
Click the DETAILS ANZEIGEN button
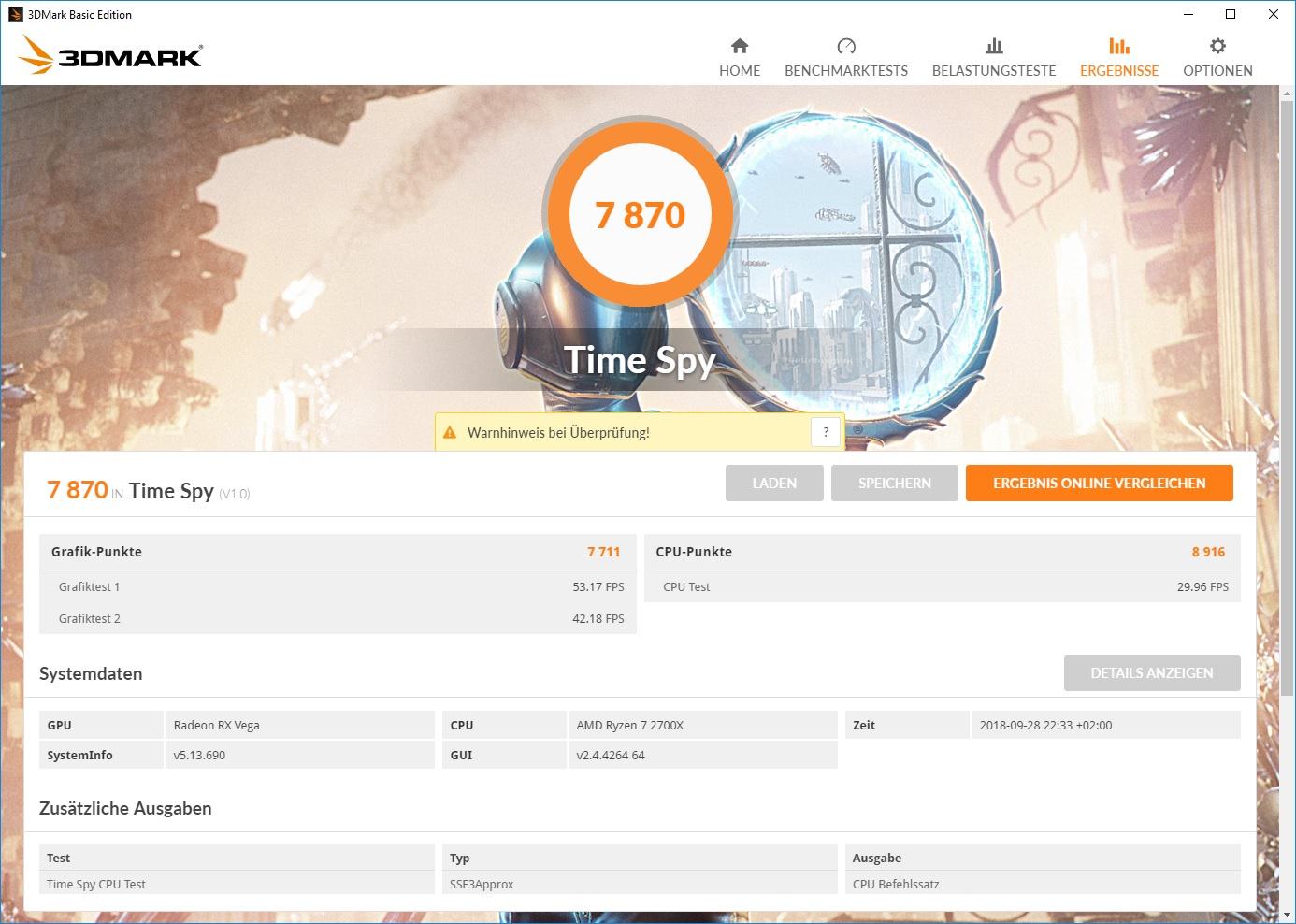coord(1152,673)
